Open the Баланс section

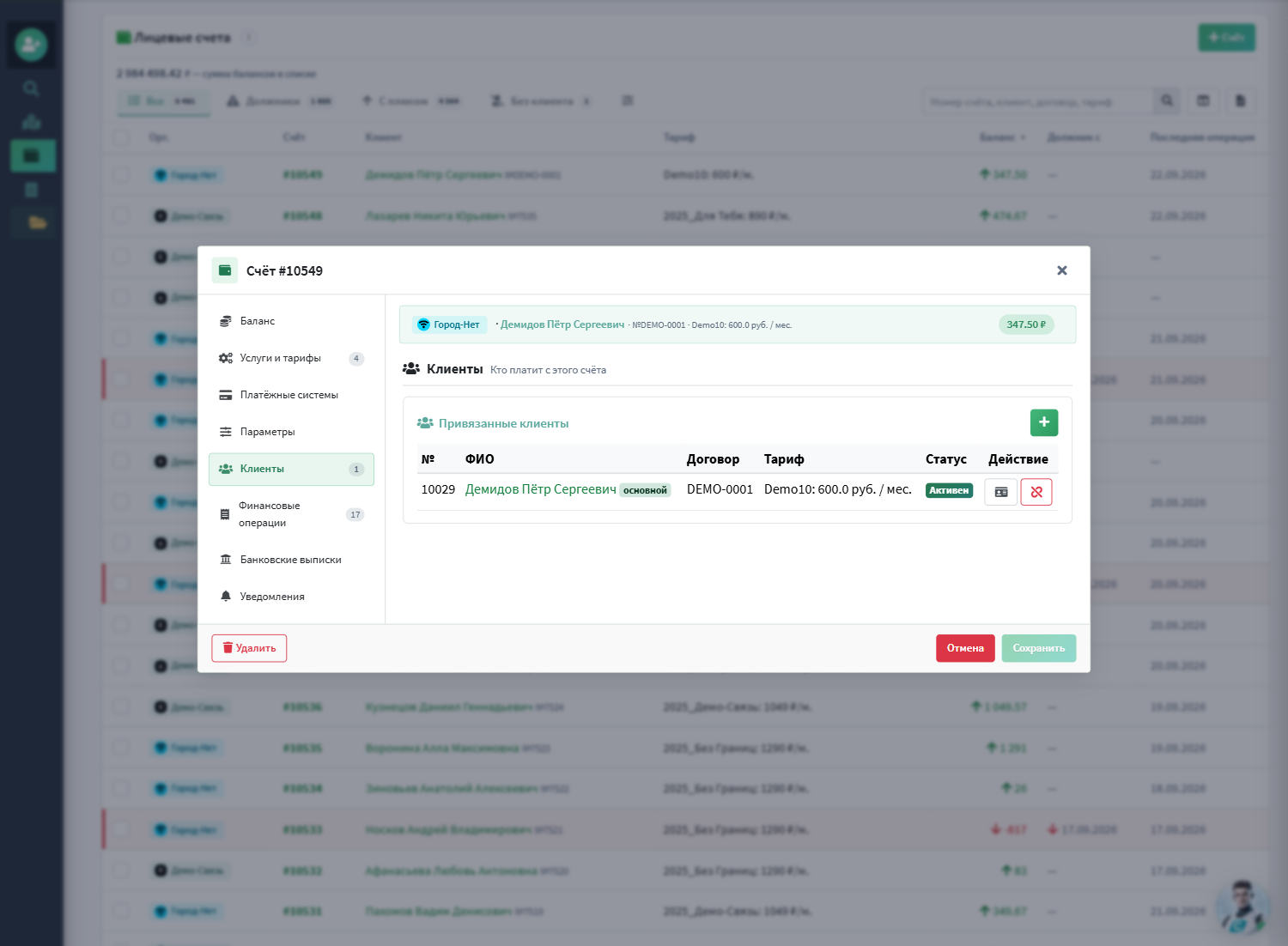click(x=291, y=321)
